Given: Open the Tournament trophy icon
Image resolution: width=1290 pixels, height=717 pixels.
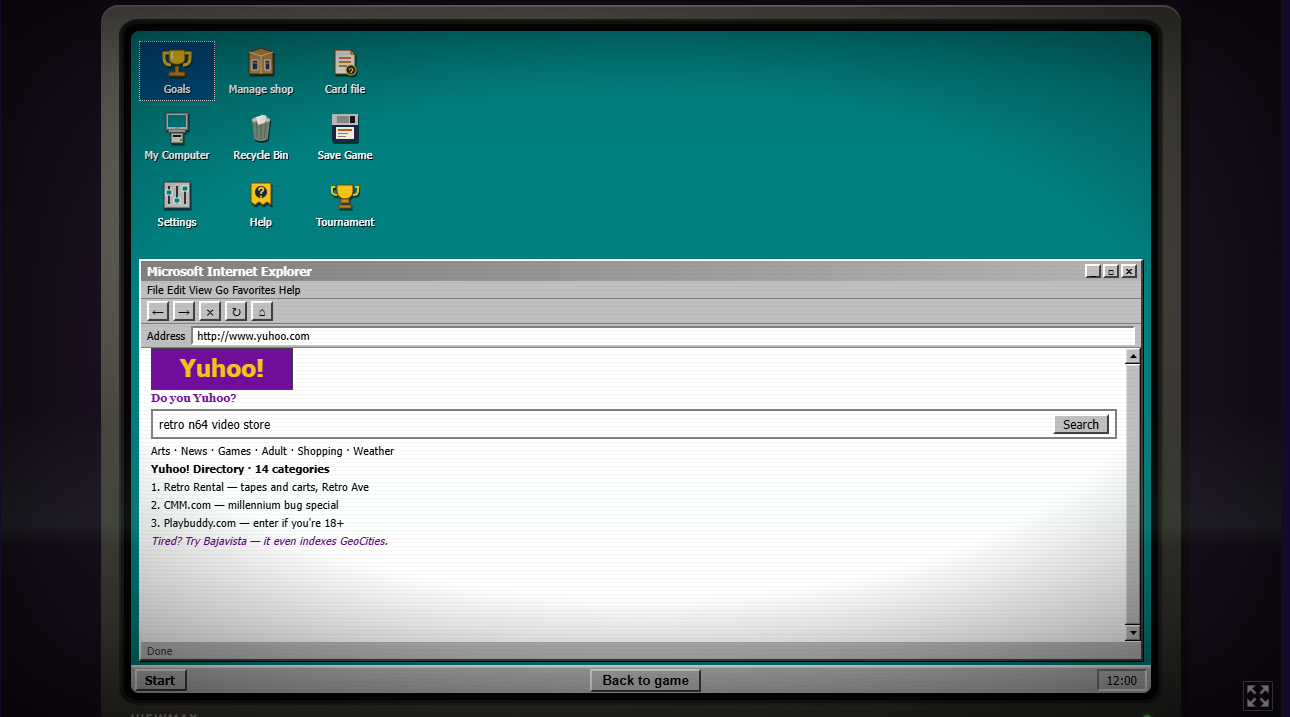Looking at the screenshot, I should pyautogui.click(x=345, y=204).
